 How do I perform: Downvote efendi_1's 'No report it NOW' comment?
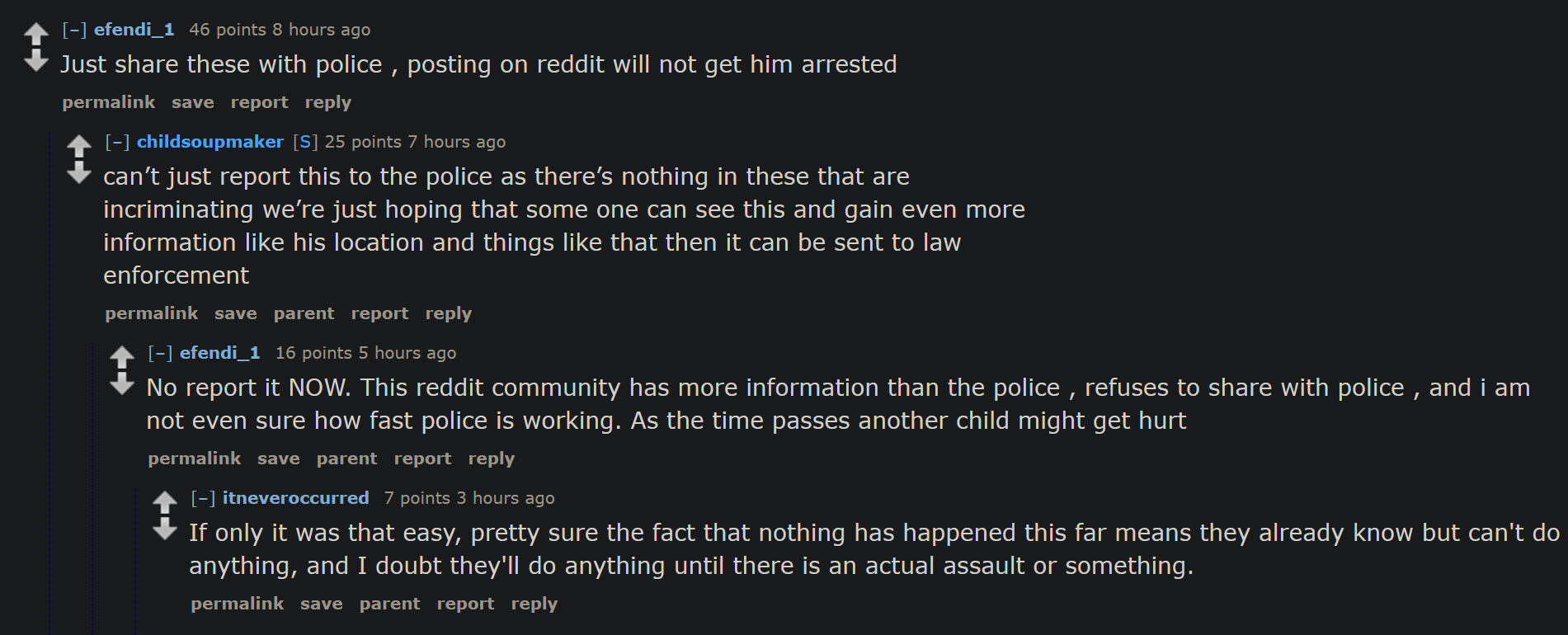click(122, 383)
